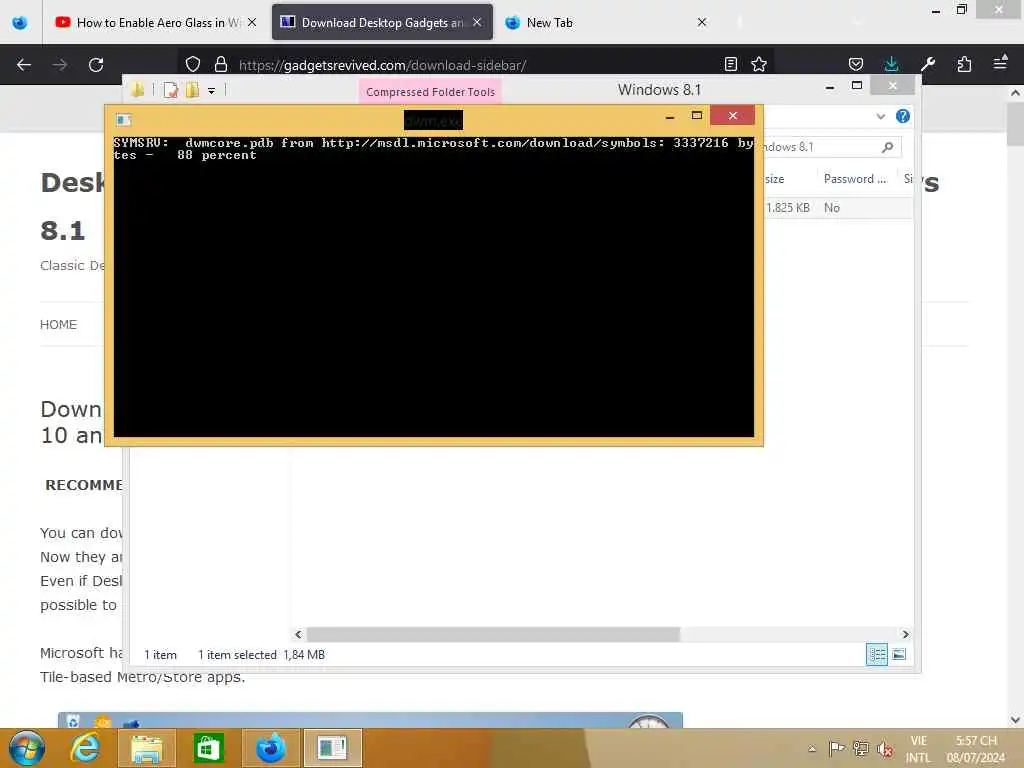Reload the gadgetsrevived page
Viewport: 1024px width, 768px height.
pos(96,65)
